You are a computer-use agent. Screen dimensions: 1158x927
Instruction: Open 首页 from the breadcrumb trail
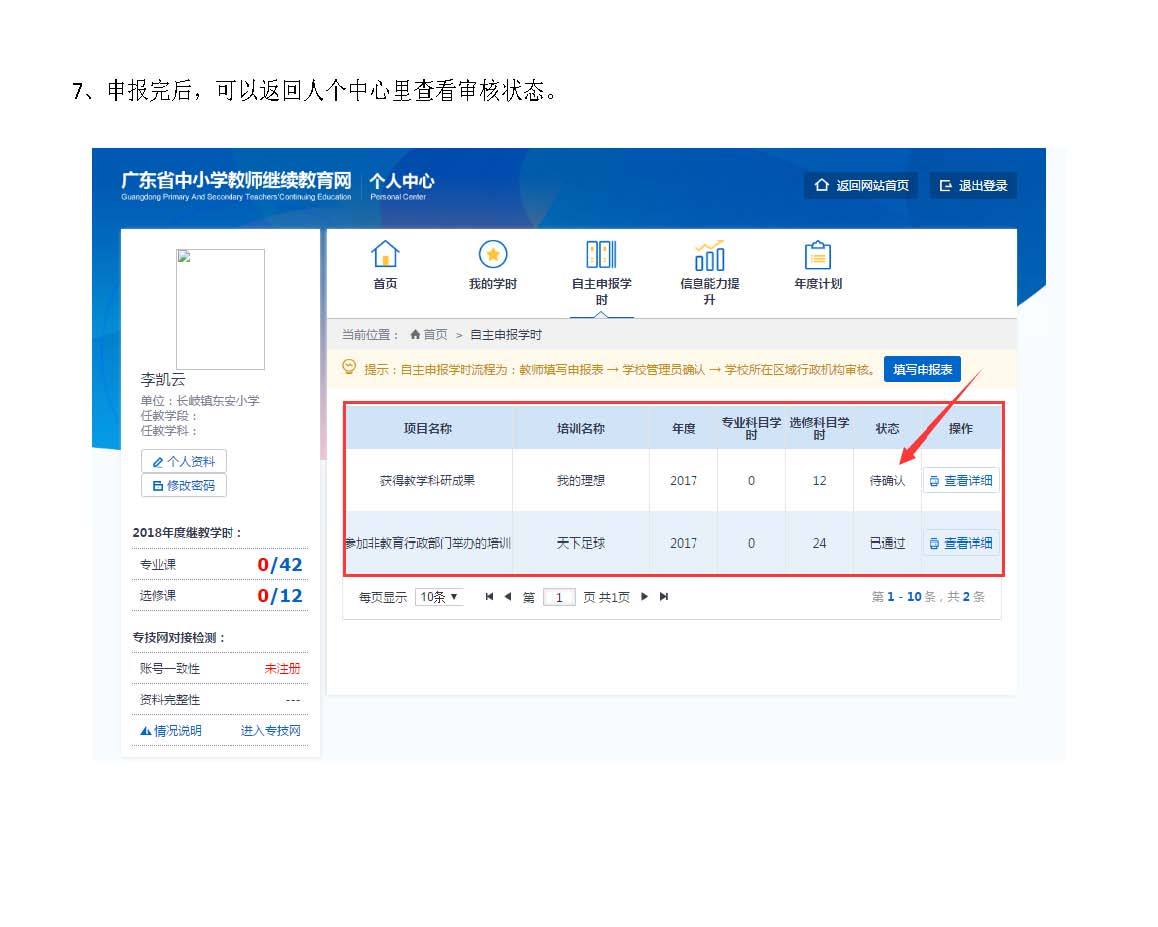tap(431, 334)
